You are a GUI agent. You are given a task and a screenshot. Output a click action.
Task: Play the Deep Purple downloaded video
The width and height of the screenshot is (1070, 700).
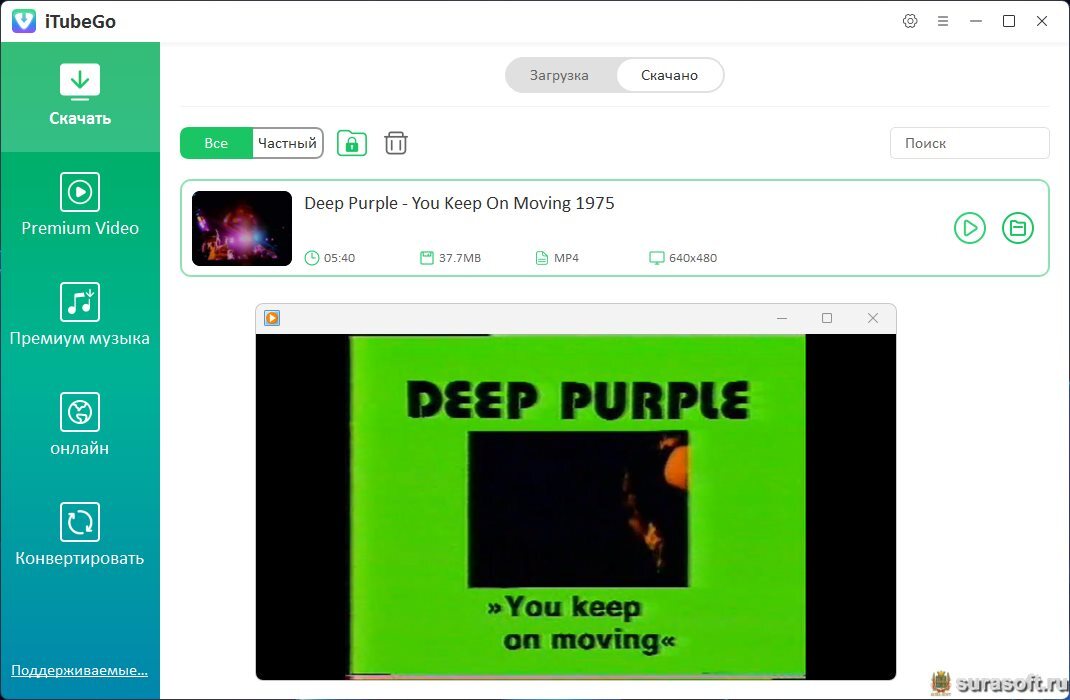tap(970, 228)
